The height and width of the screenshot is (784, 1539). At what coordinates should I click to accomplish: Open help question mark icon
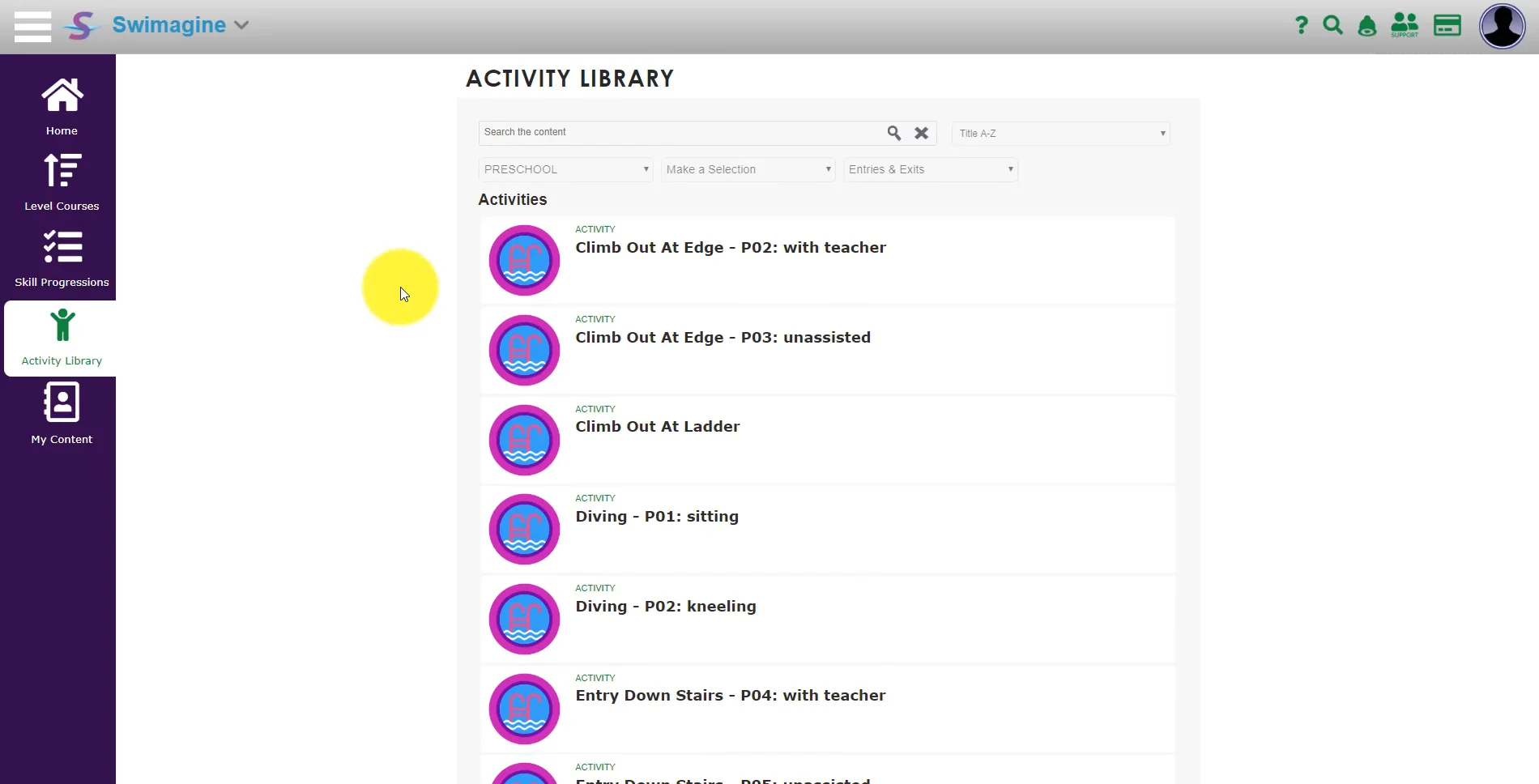1302,25
